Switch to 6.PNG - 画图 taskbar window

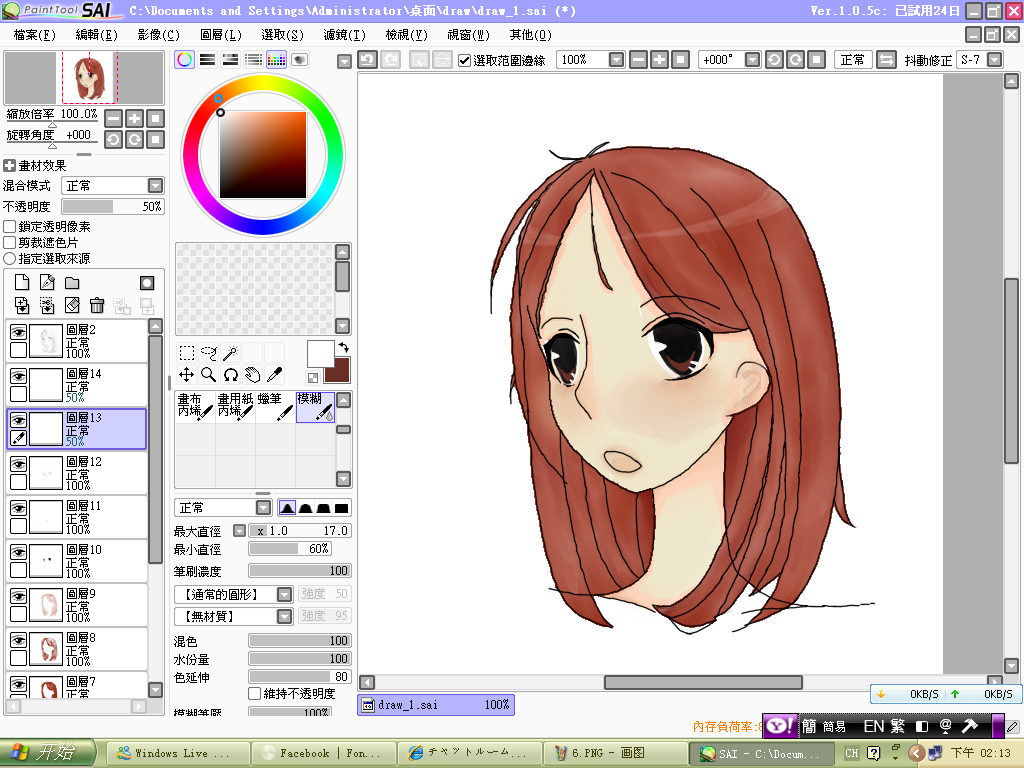(615, 754)
